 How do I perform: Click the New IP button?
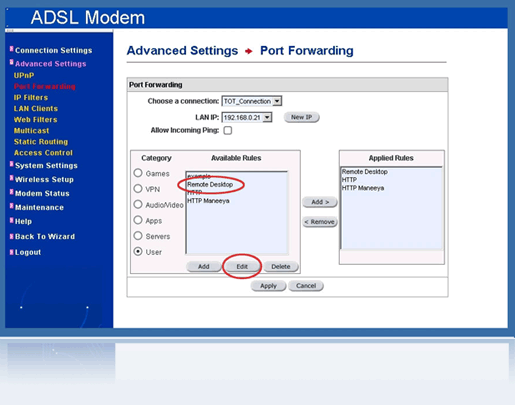(x=301, y=117)
